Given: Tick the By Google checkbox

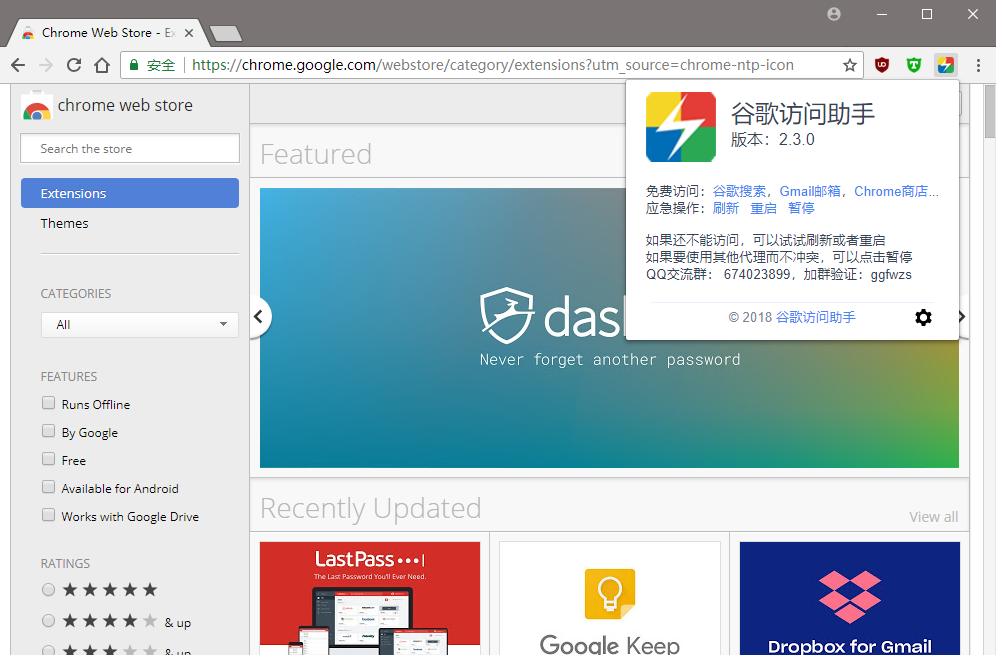Looking at the screenshot, I should 48,431.
